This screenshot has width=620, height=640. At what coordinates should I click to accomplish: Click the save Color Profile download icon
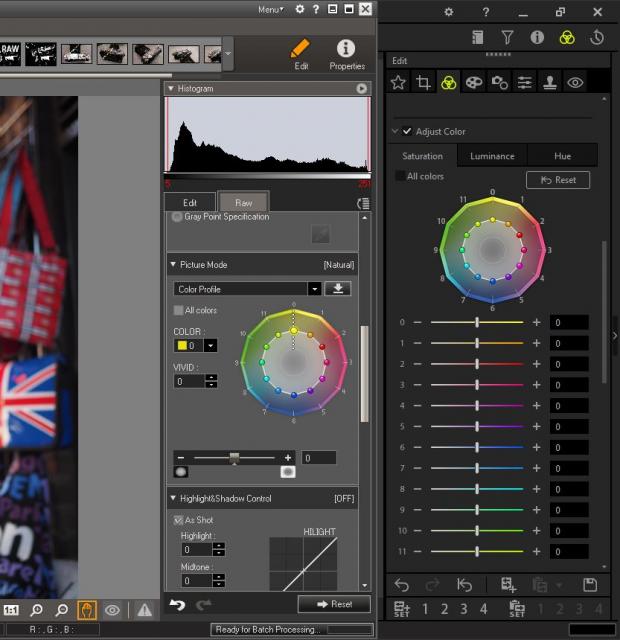pos(338,289)
